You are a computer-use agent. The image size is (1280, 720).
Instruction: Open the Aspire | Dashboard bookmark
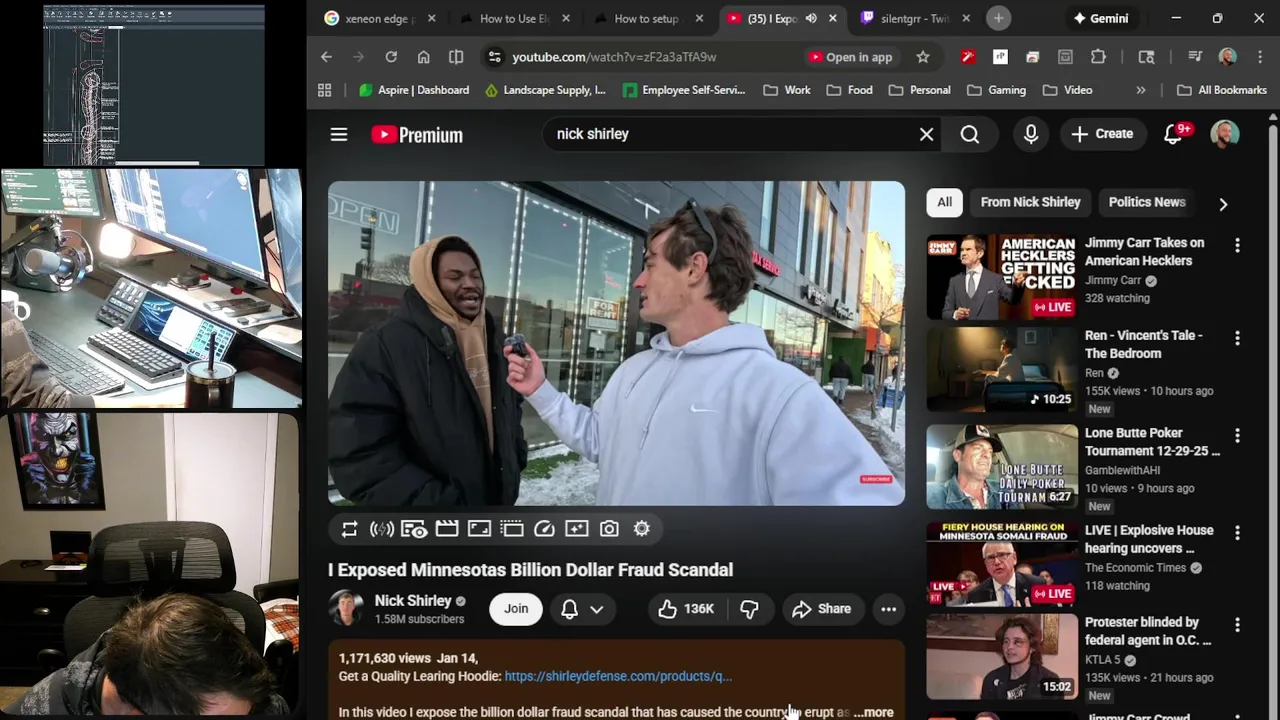coord(414,90)
